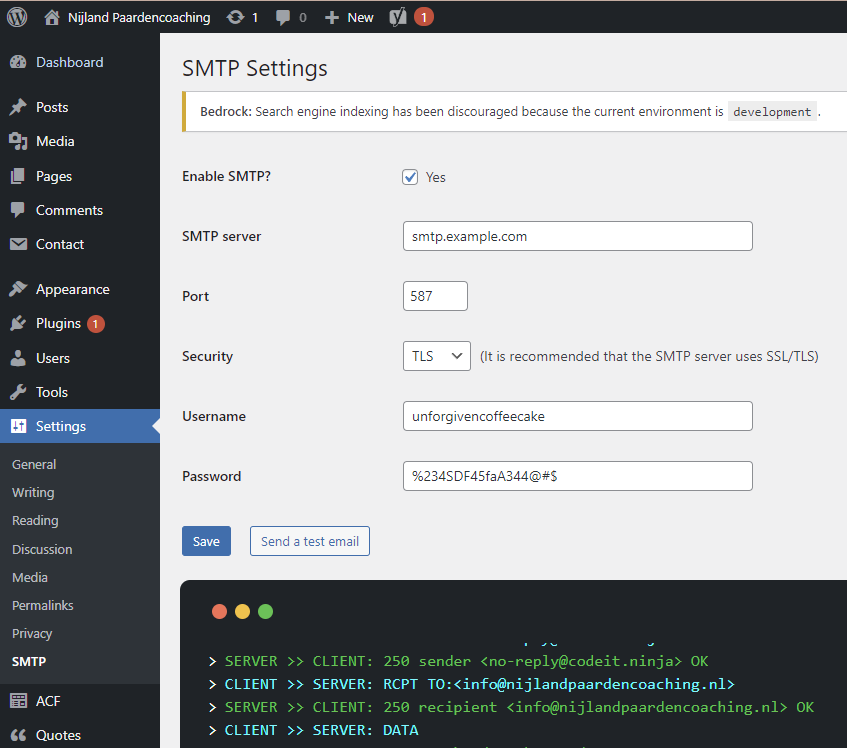
Task: Open the Plugins menu with plug icon
Action: pos(58,323)
